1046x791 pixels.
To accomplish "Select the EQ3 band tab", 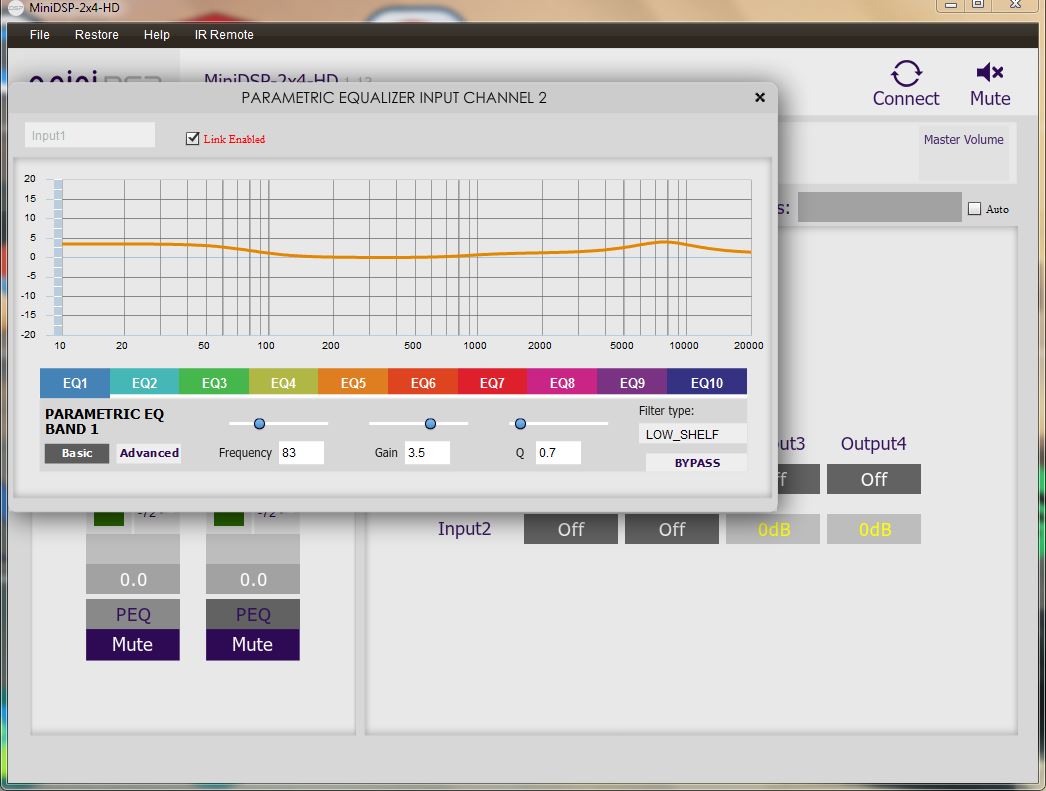I will tap(214, 383).
